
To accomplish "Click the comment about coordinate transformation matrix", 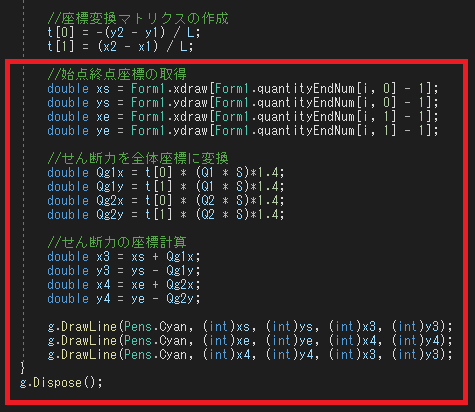I will pos(138,19).
